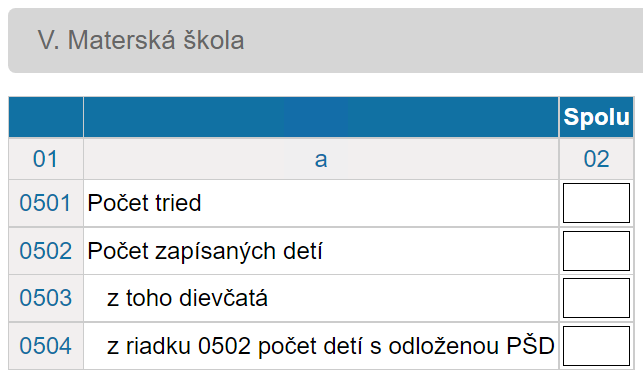
Task: Click the grey section bar right of the title
Action: 443,40
